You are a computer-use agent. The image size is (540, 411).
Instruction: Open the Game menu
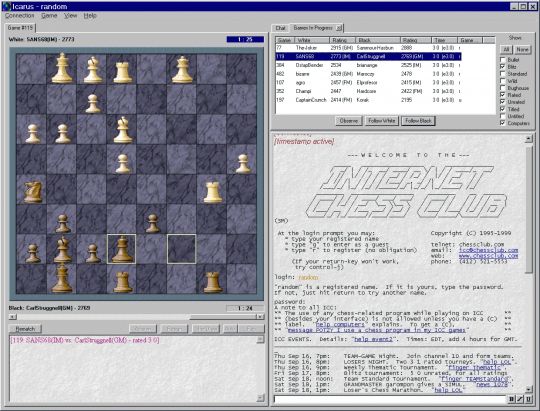pyautogui.click(x=49, y=16)
